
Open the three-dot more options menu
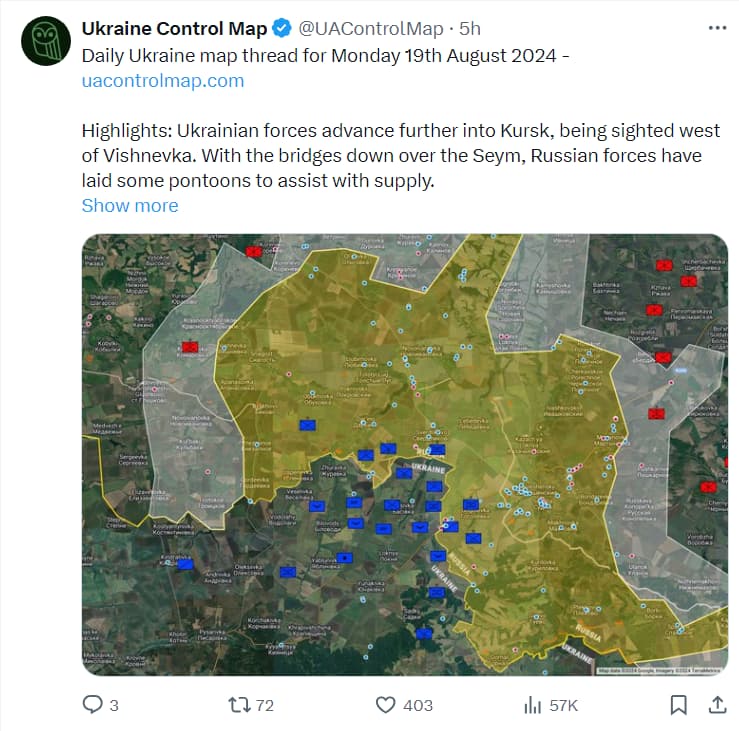click(717, 28)
